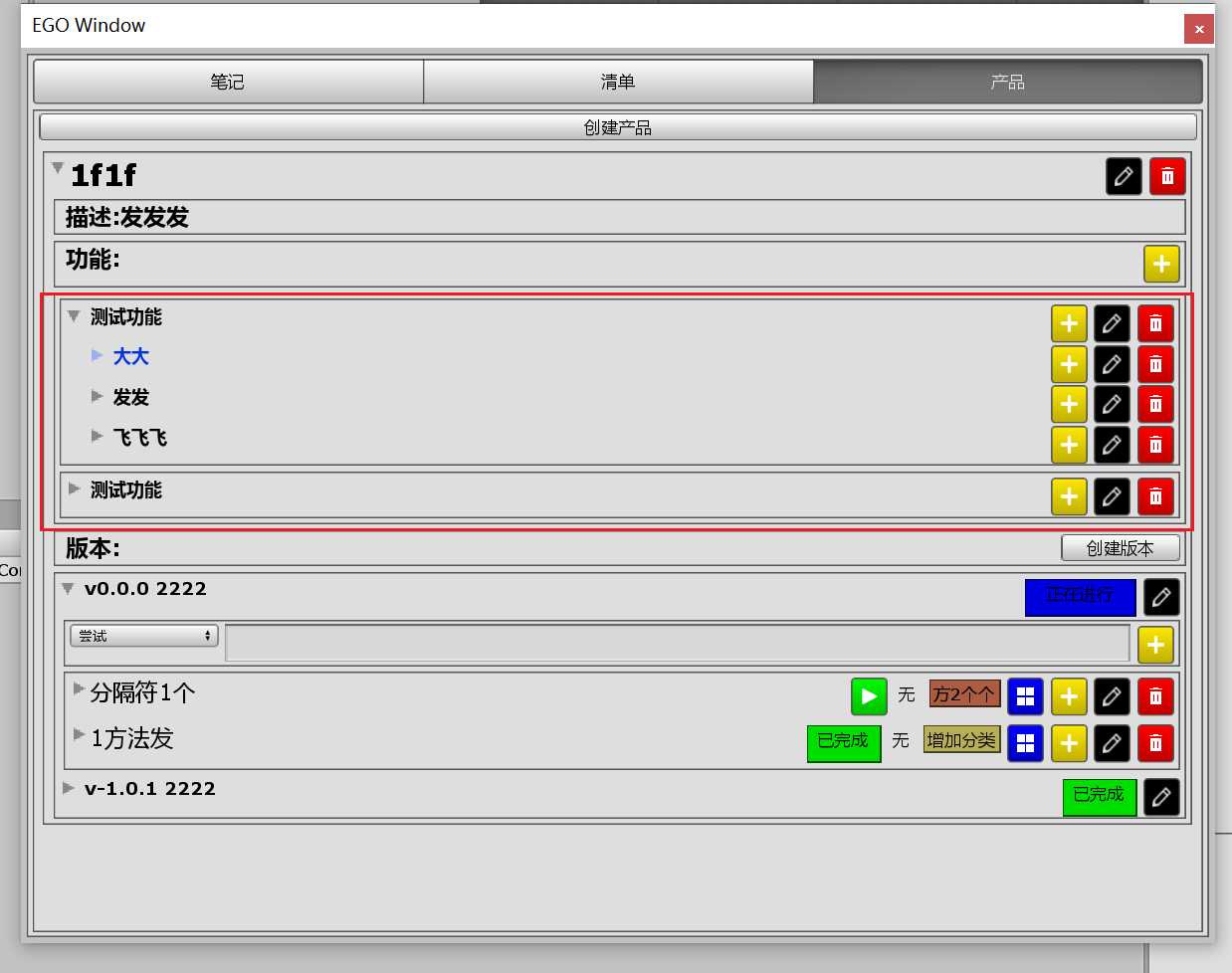Click yellow plus icon beside 功能 heading
This screenshot has width=1232, height=973.
point(1161,264)
